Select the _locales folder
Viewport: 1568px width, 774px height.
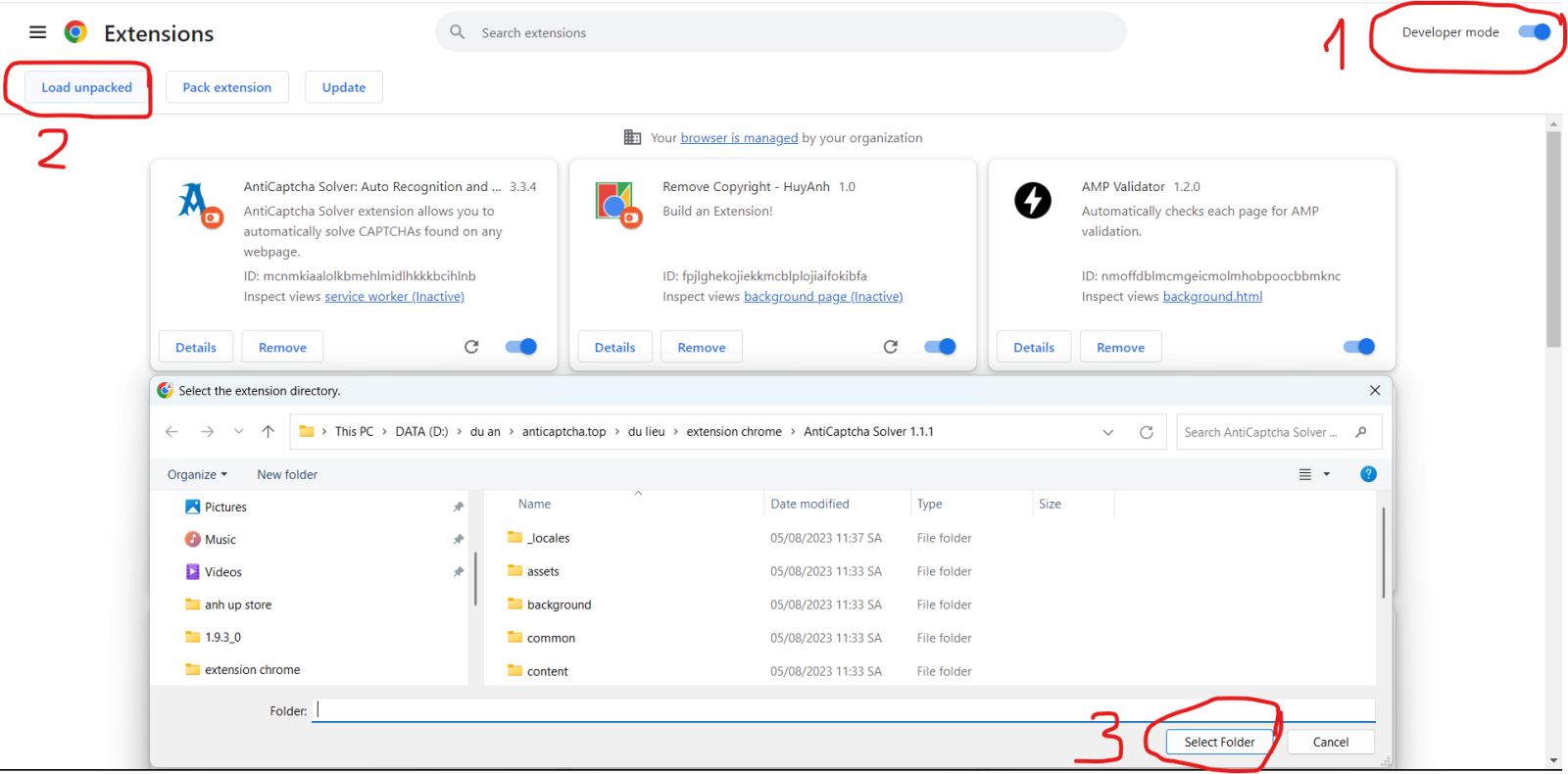point(538,538)
